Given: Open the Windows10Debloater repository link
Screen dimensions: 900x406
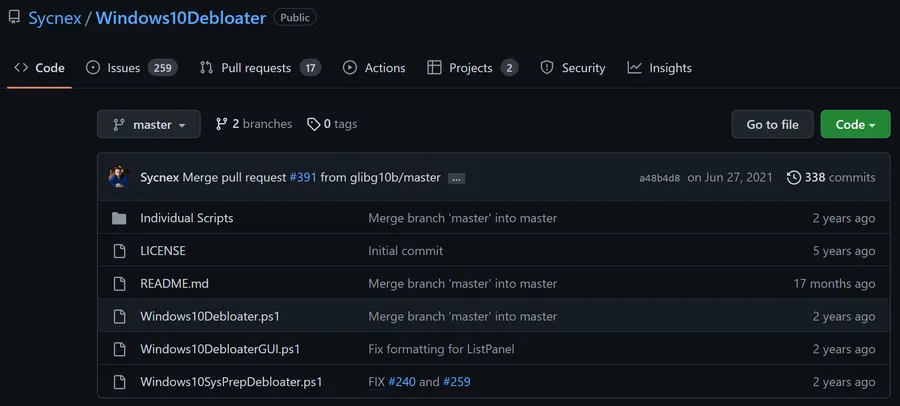Looking at the screenshot, I should pos(181,18).
